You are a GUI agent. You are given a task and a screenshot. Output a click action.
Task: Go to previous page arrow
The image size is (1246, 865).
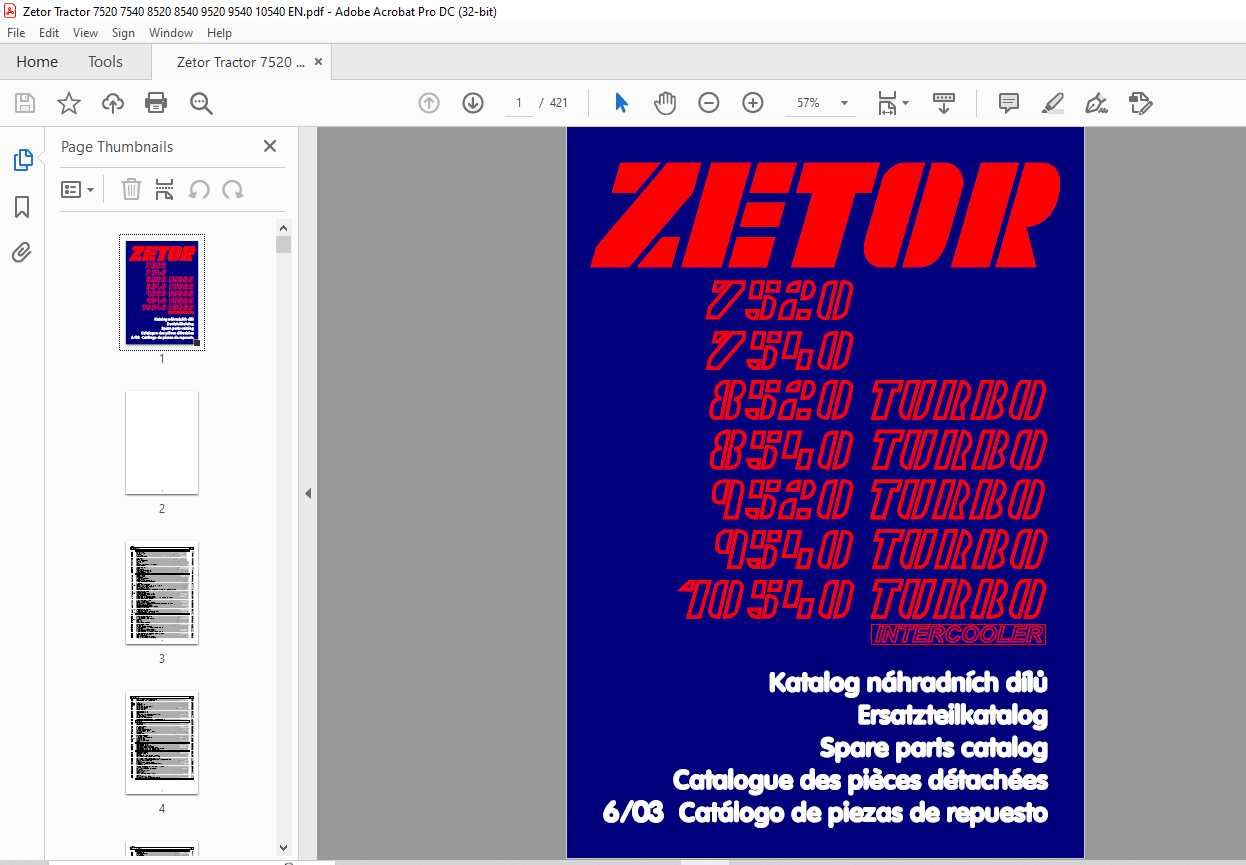[x=429, y=103]
